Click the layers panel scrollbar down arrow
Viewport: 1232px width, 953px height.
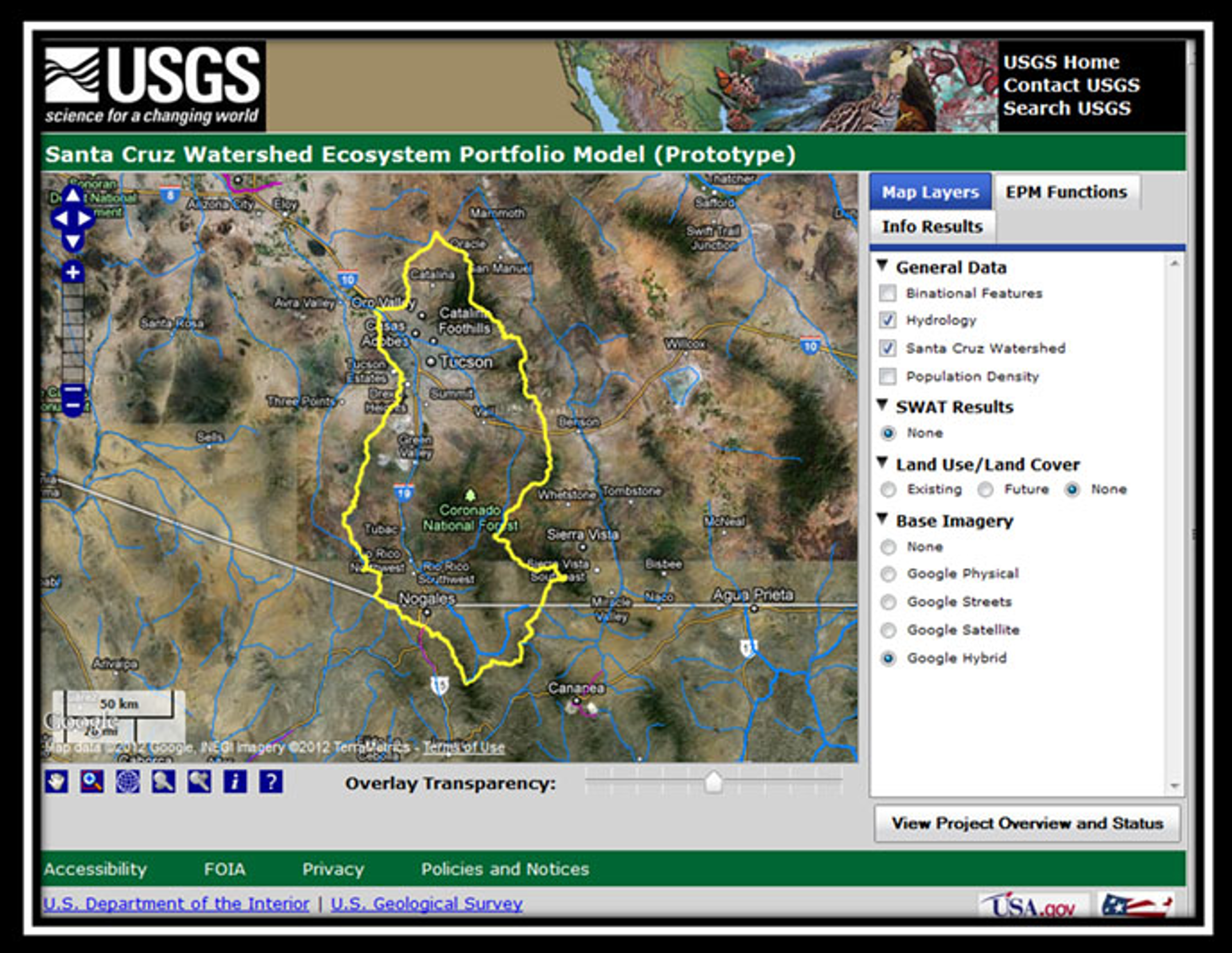coord(1175,785)
